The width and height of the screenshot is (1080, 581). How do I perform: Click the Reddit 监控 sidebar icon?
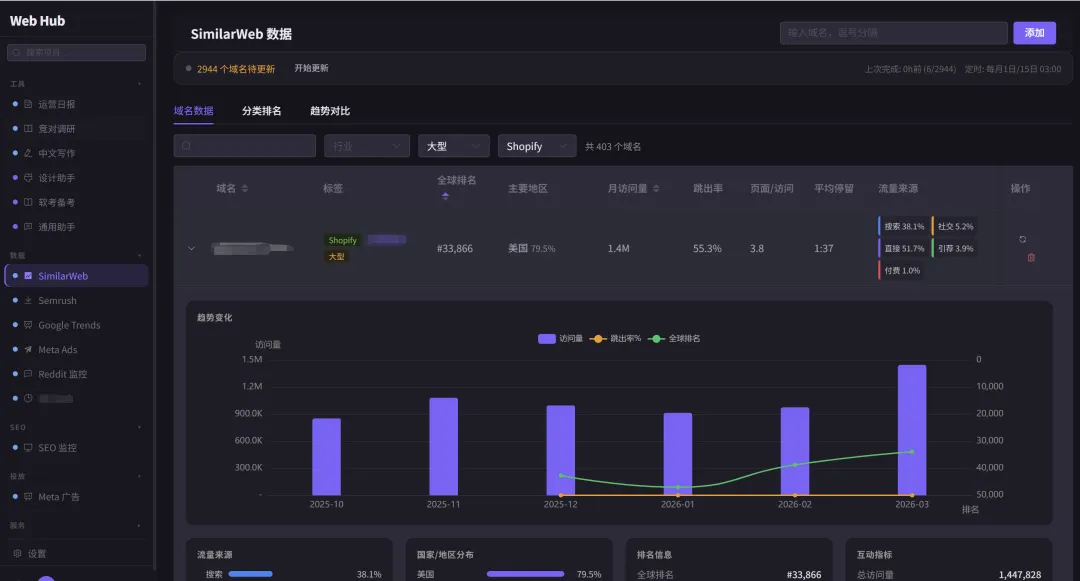(x=28, y=374)
